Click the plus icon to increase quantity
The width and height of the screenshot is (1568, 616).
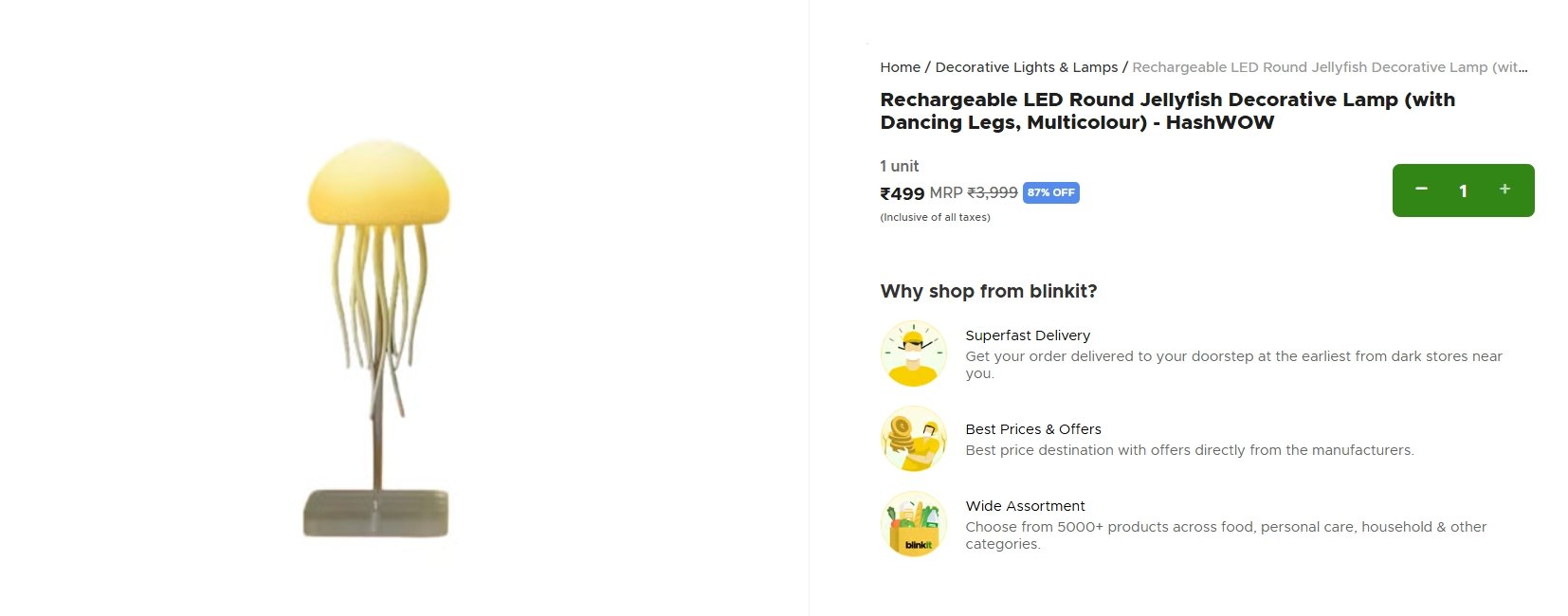1504,190
